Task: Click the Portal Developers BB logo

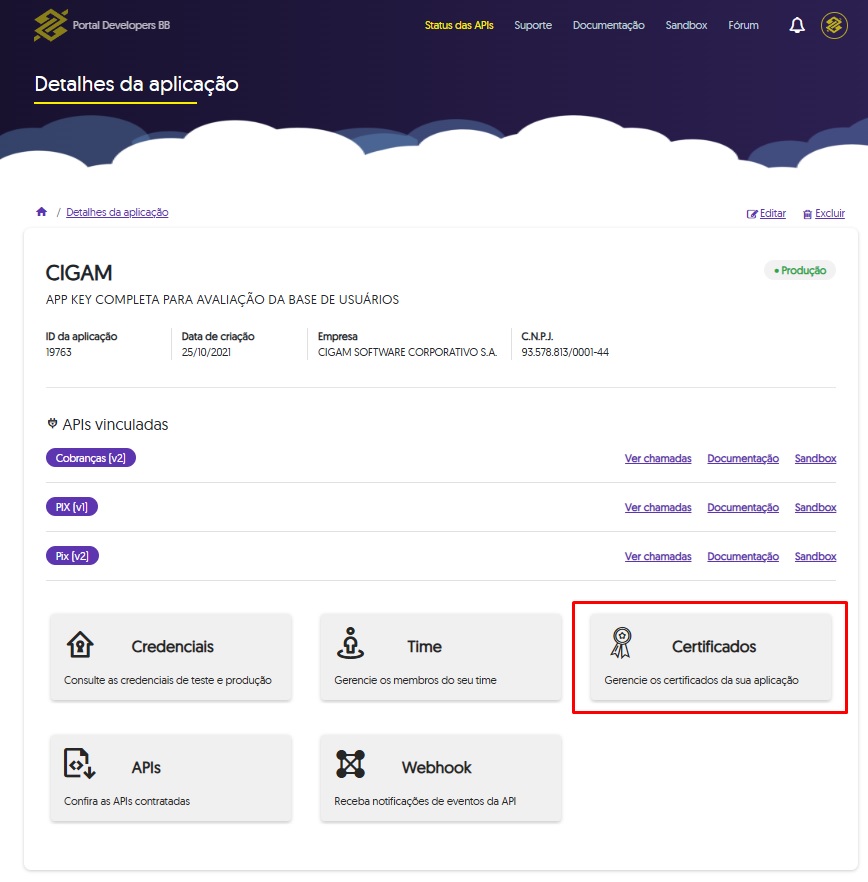Action: coord(50,25)
